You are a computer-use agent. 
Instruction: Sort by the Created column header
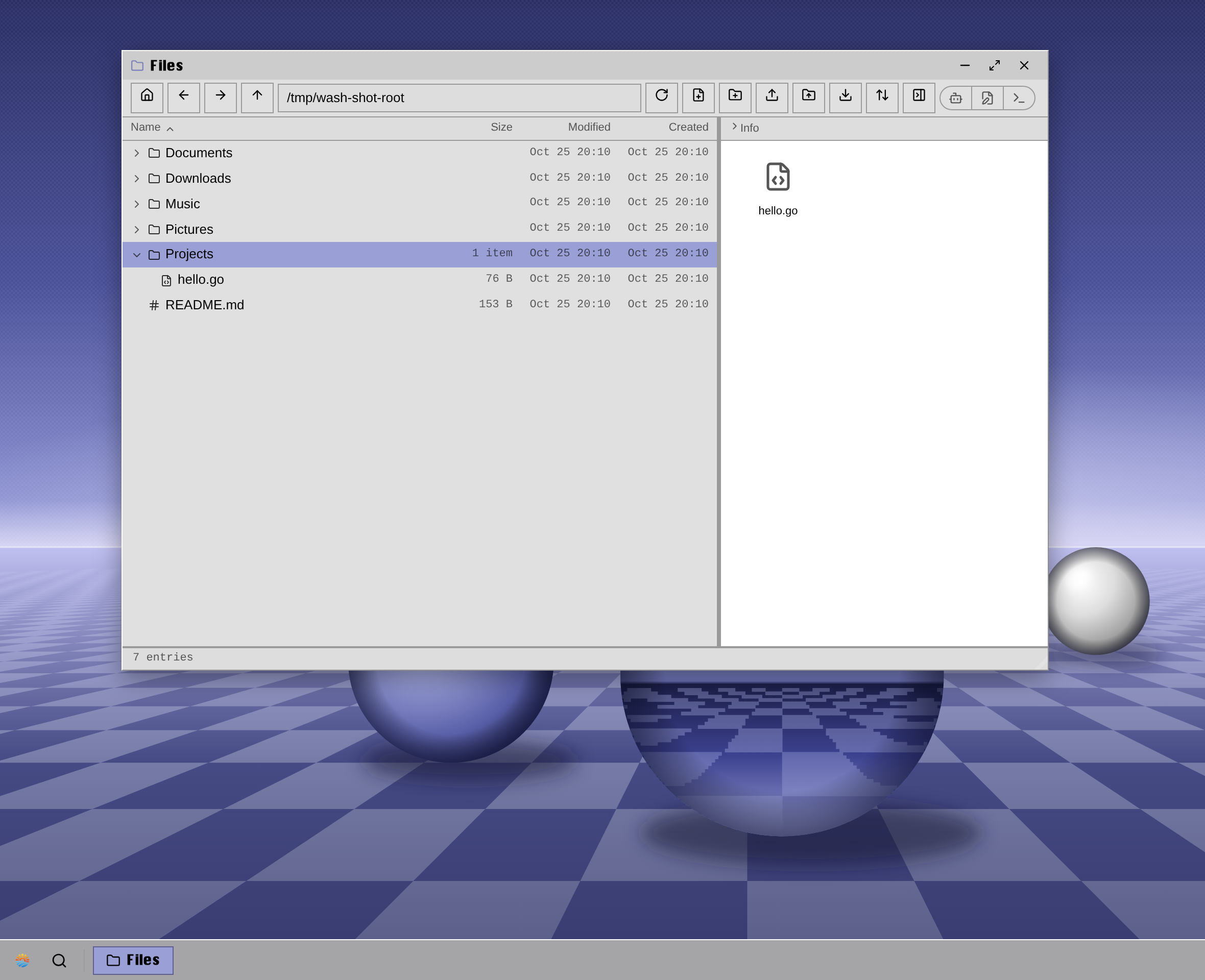pos(688,127)
